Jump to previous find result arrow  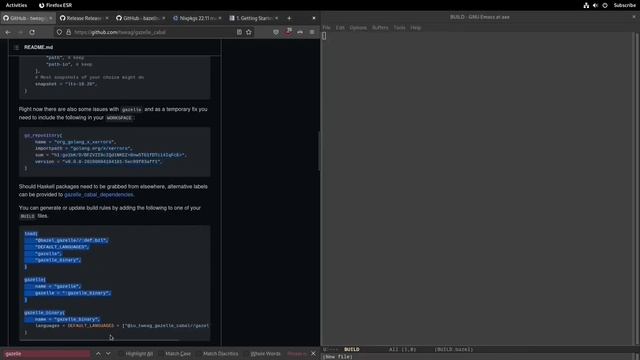98,353
